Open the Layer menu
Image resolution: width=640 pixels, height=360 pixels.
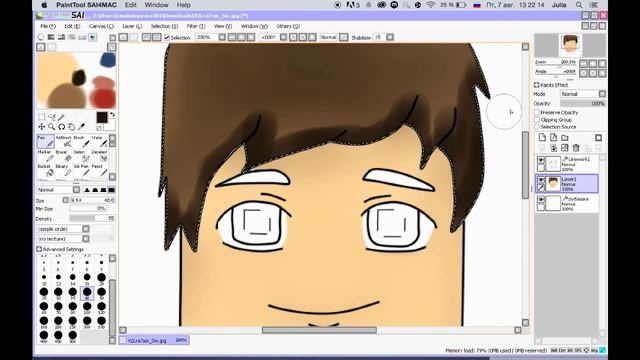132,26
